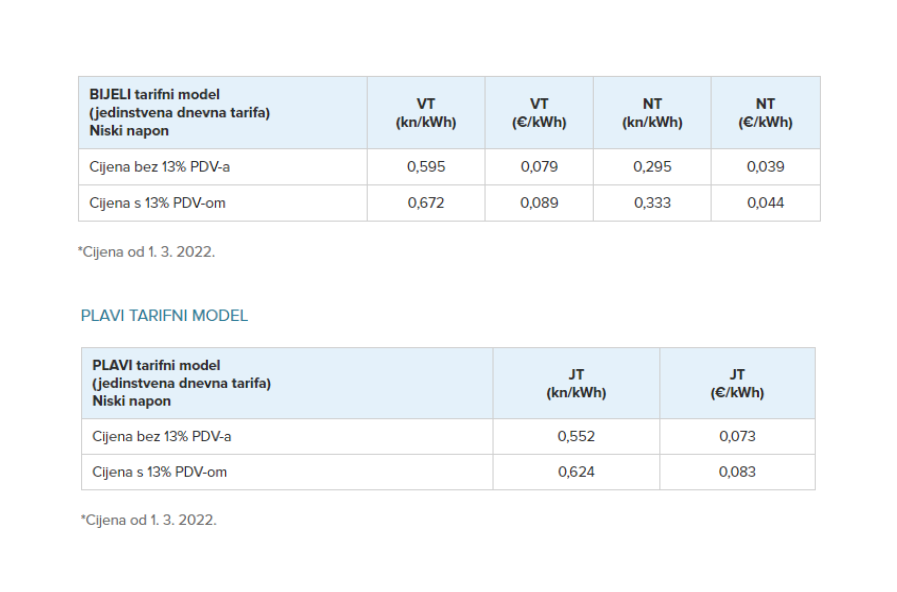
Task: Select first table's Cijena bez 13% PDV-a row
Action: pos(450,167)
